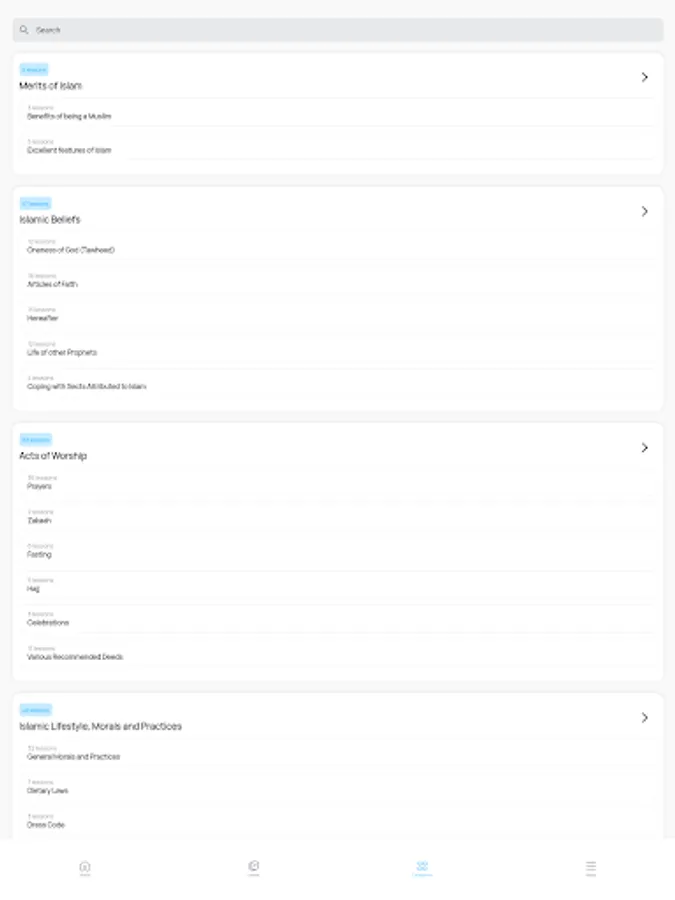
Task: Open Excellent features of Islam lessons
Action: [x=70, y=150]
